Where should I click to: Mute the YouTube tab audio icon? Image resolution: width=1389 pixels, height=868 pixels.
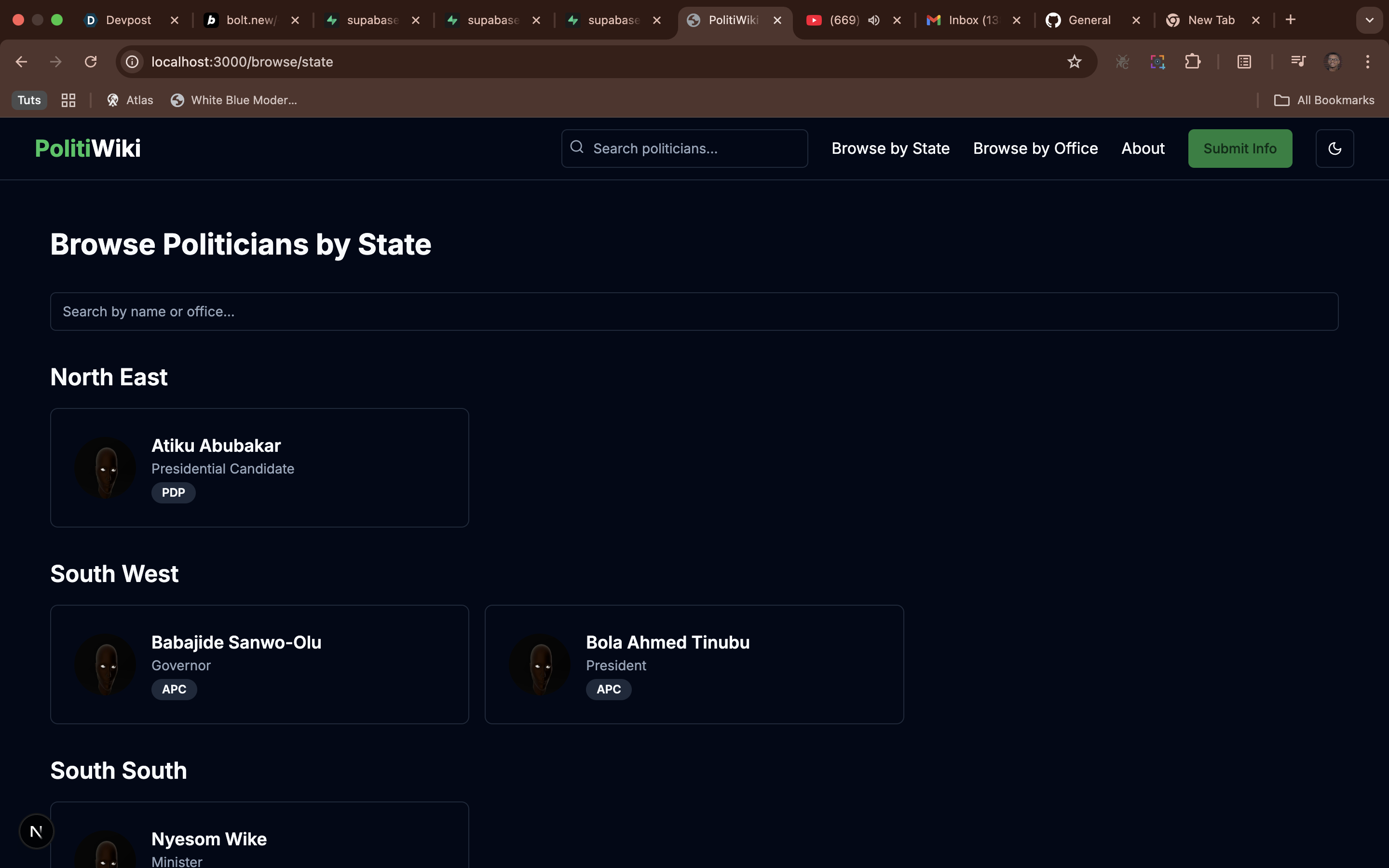click(x=873, y=20)
